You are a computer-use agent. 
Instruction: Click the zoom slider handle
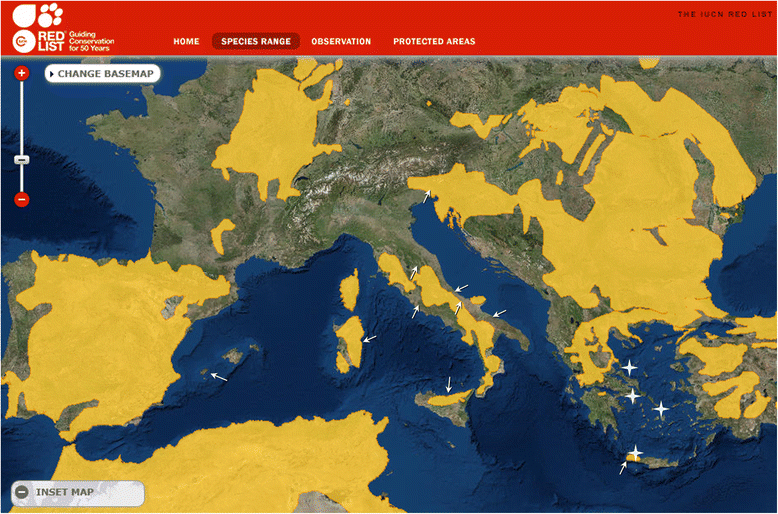[21, 160]
